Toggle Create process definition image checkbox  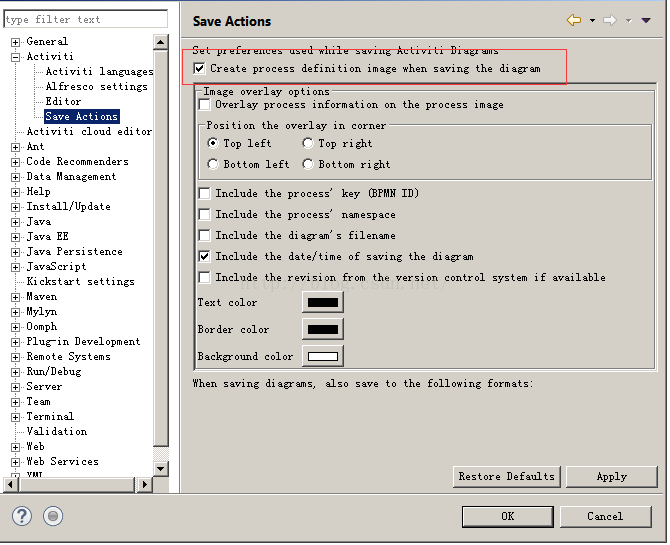click(x=200, y=68)
